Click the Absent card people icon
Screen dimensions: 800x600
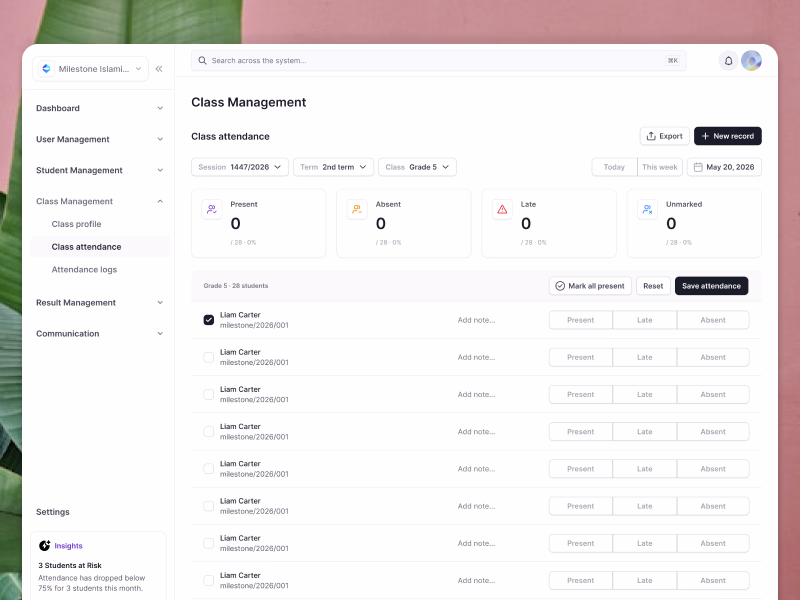click(357, 209)
